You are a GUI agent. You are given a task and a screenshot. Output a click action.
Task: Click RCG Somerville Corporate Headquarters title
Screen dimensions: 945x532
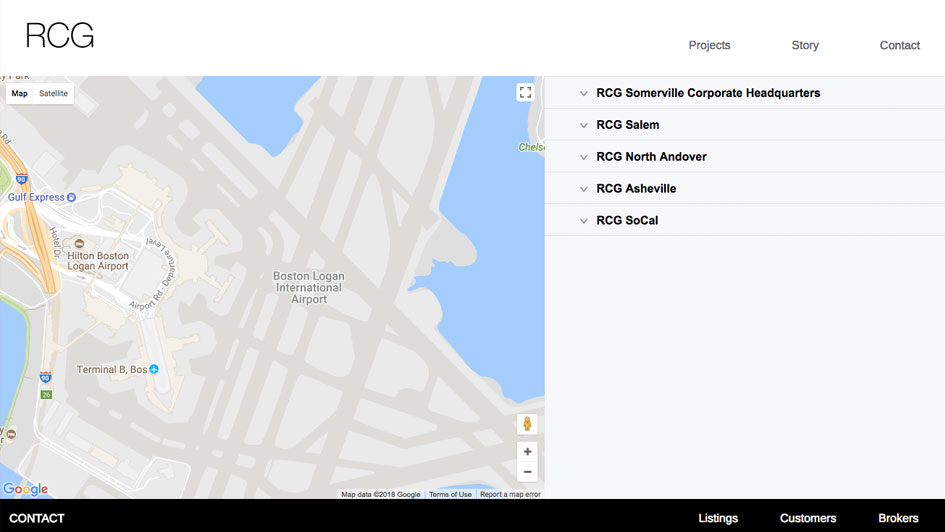click(708, 93)
